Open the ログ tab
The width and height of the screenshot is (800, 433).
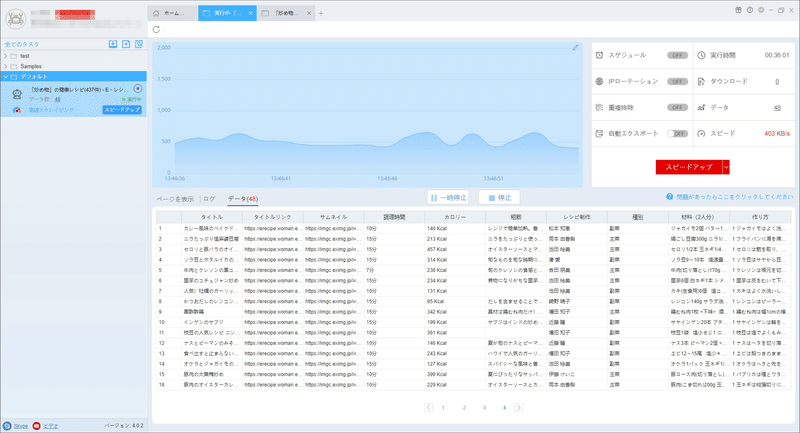coord(209,199)
